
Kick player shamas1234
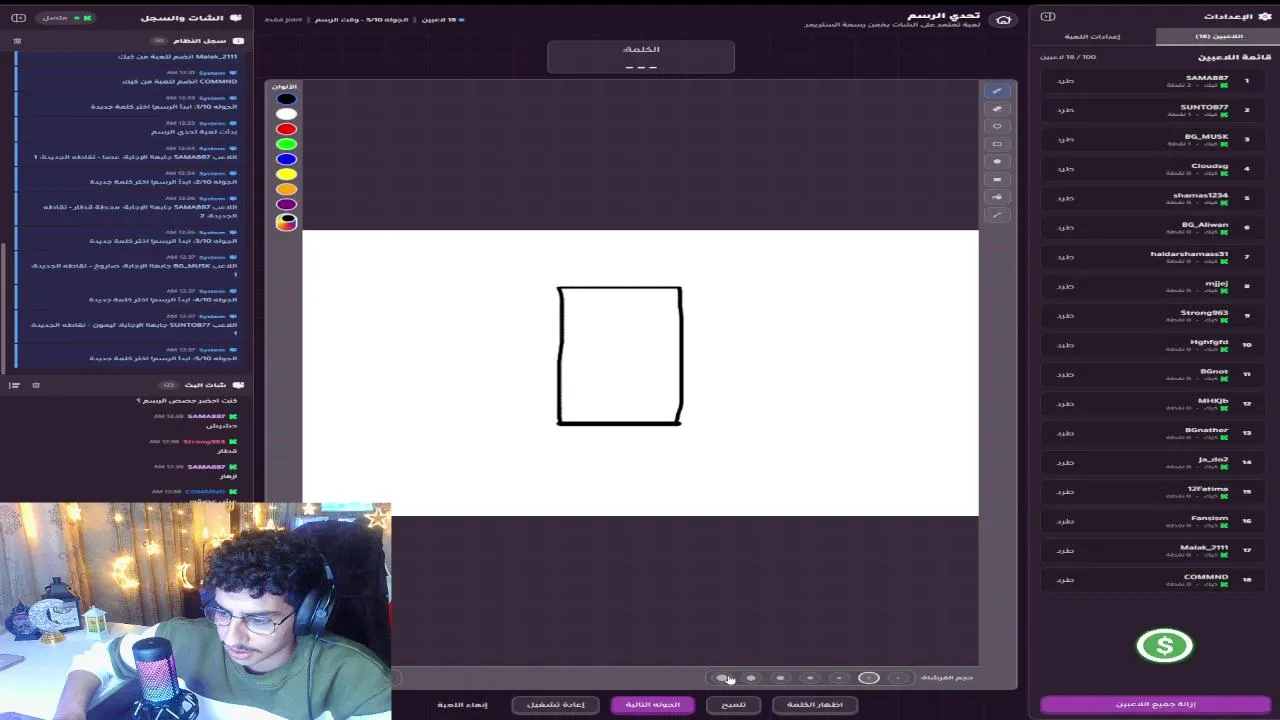[x=1066, y=198]
